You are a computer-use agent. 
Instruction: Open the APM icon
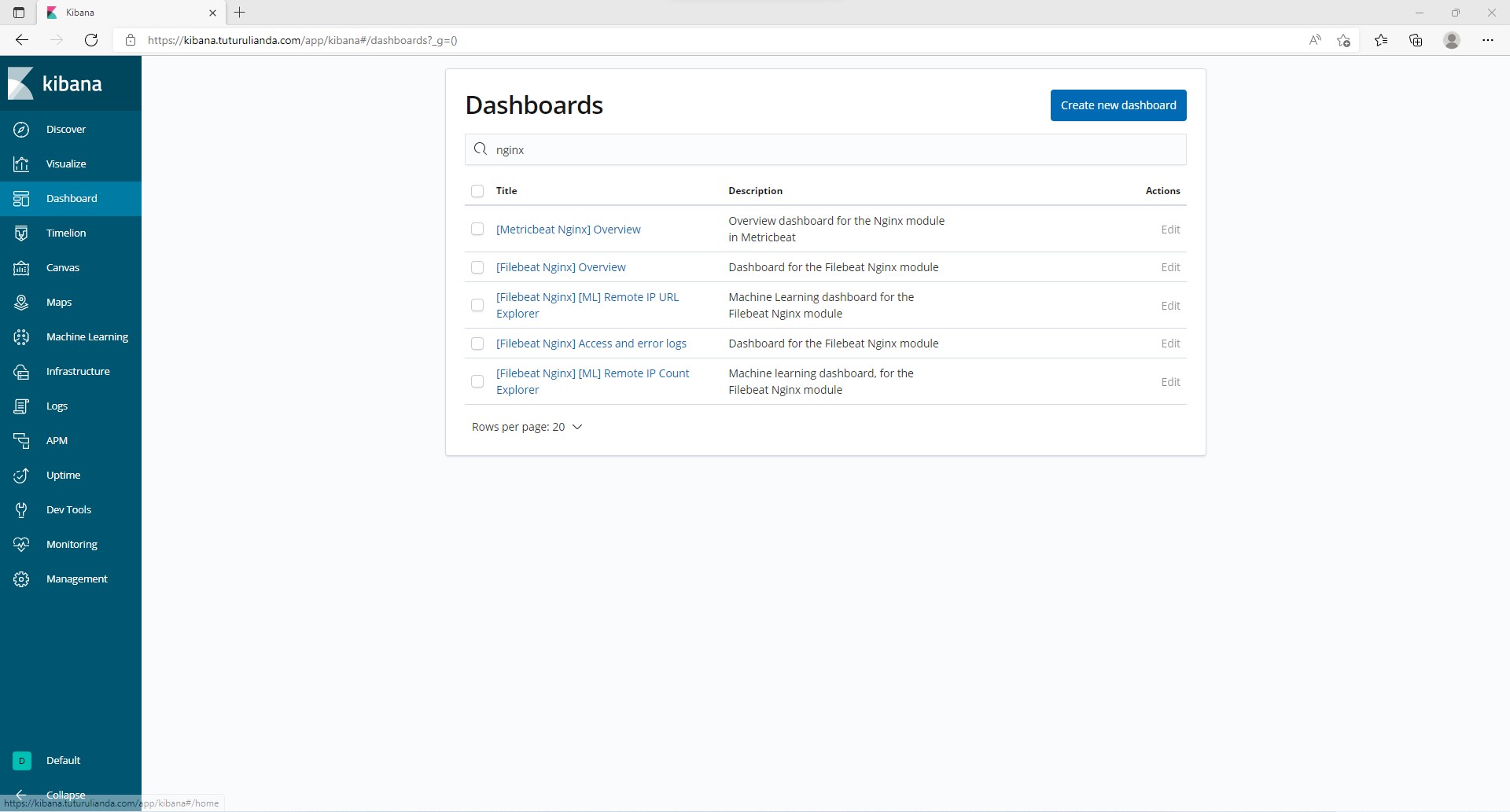pyautogui.click(x=21, y=441)
